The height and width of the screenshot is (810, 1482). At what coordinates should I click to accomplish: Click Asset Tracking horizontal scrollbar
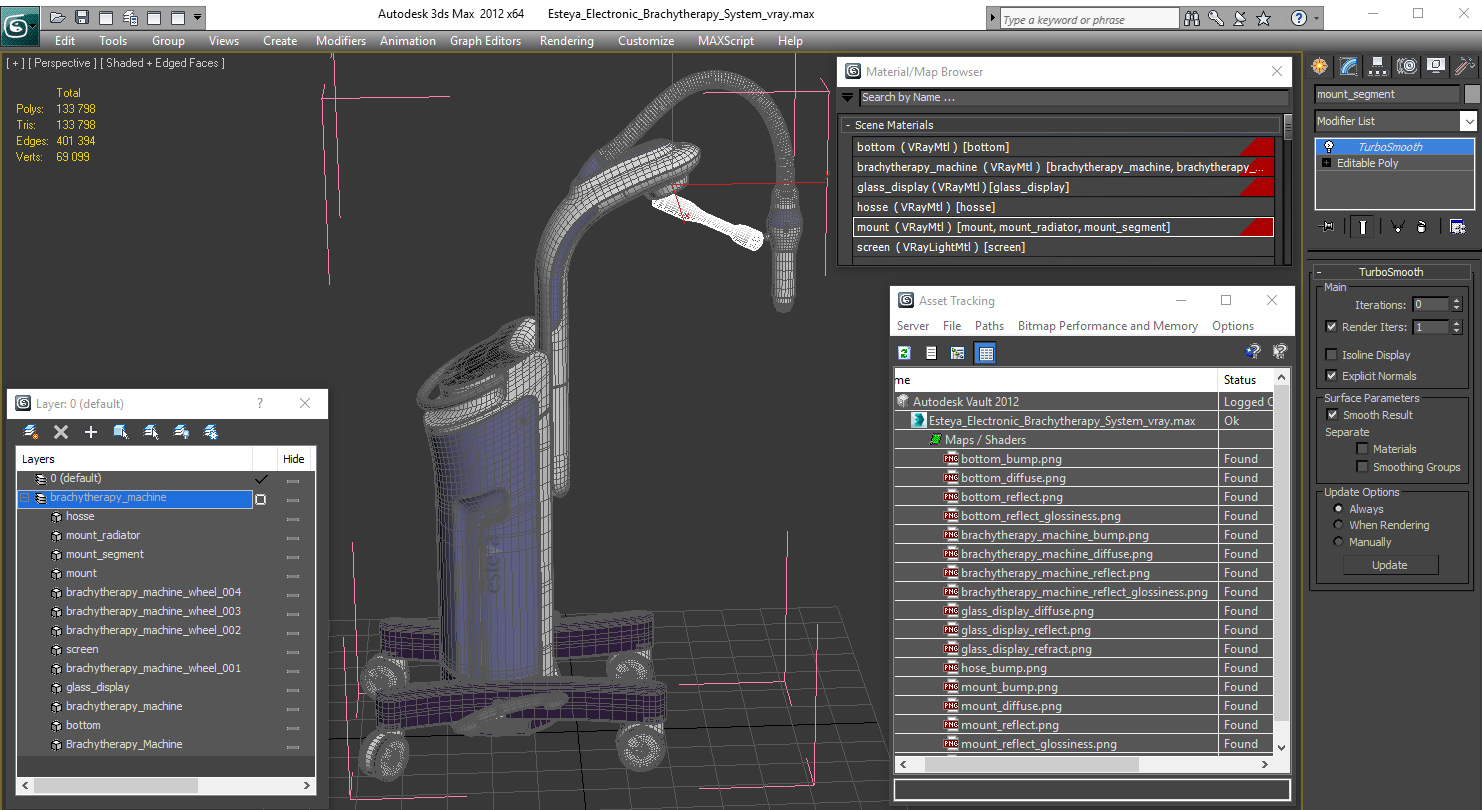(1032, 764)
